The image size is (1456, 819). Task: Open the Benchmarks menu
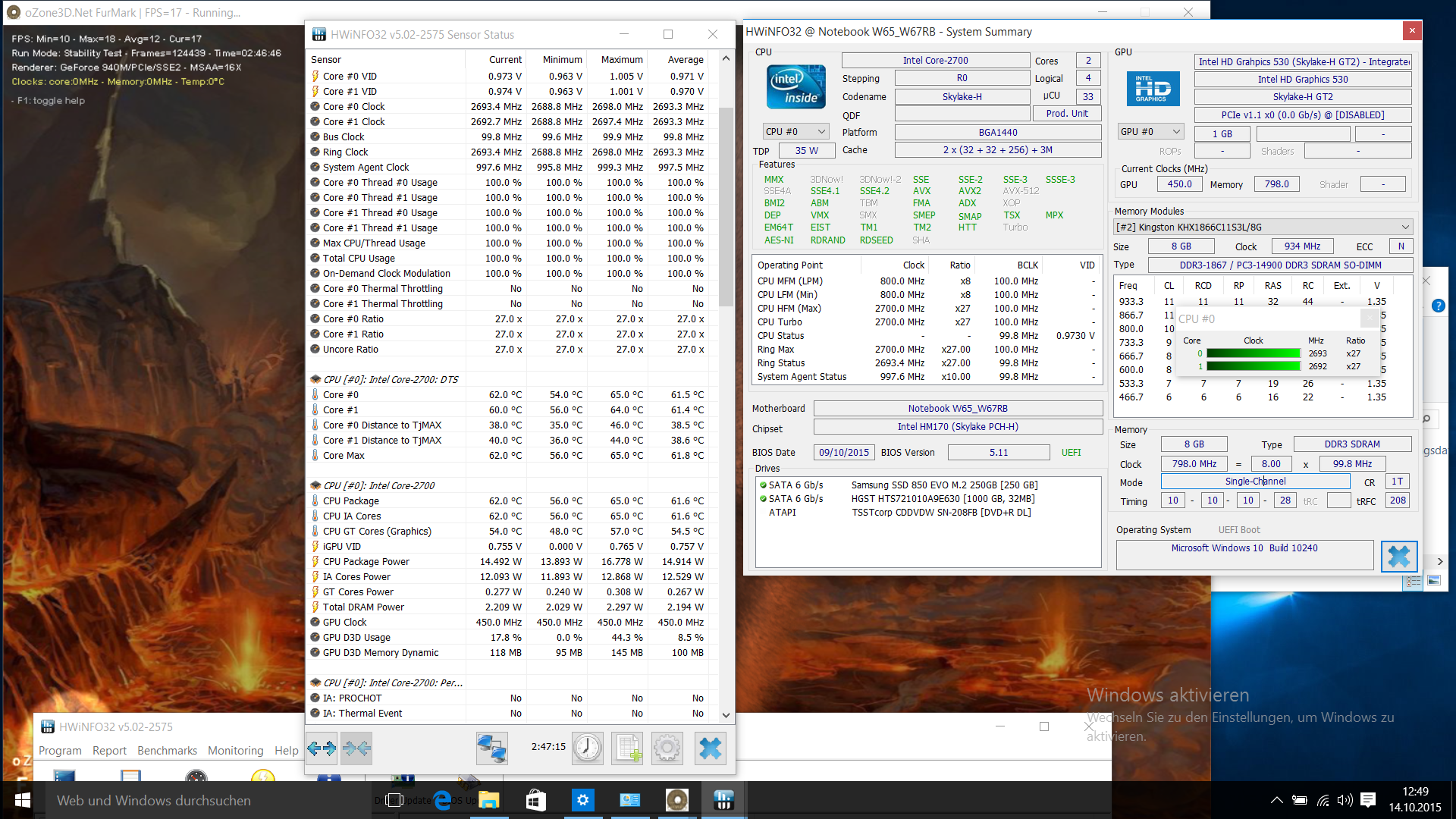pos(167,750)
